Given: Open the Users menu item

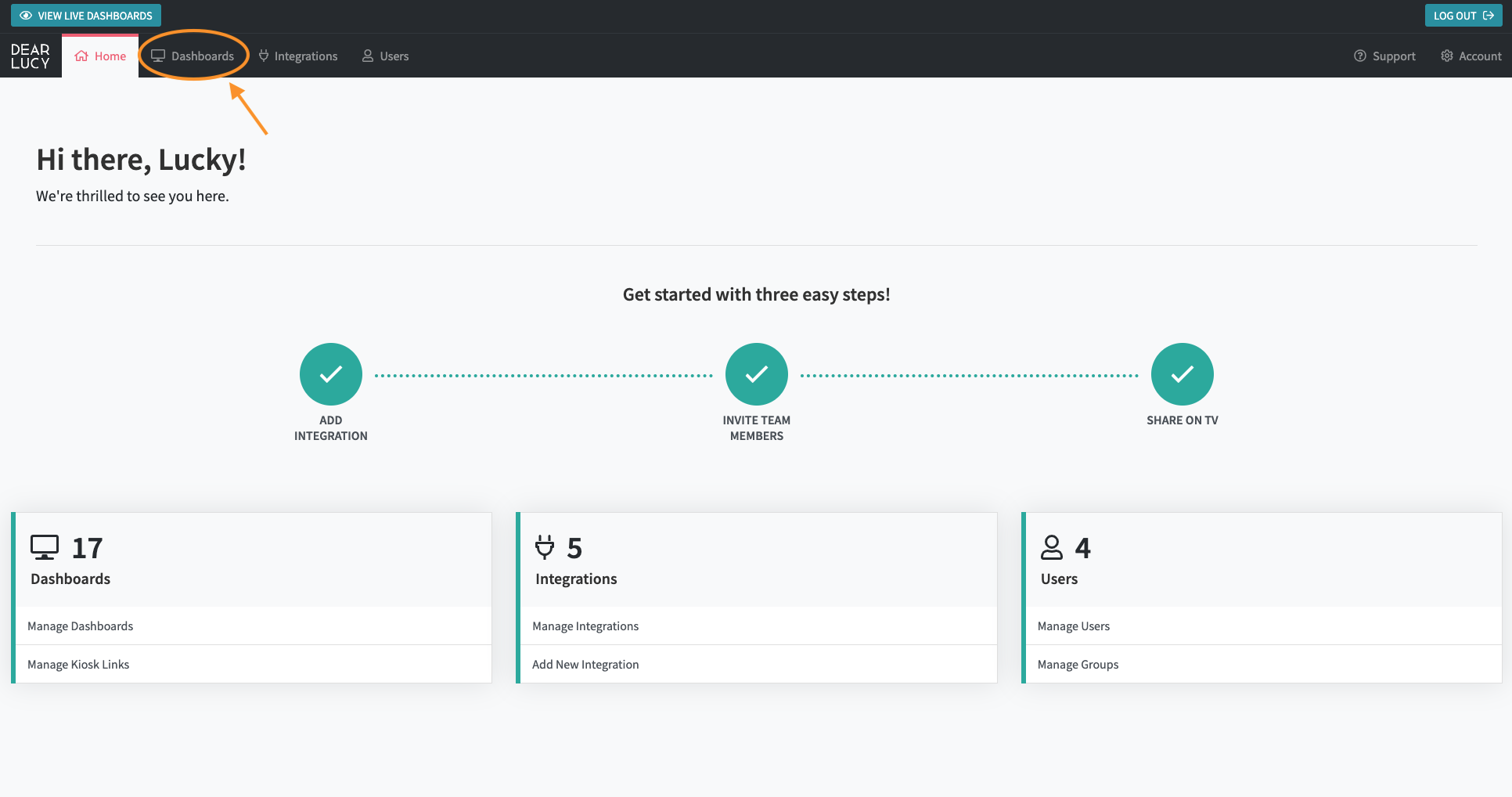Looking at the screenshot, I should [385, 56].
